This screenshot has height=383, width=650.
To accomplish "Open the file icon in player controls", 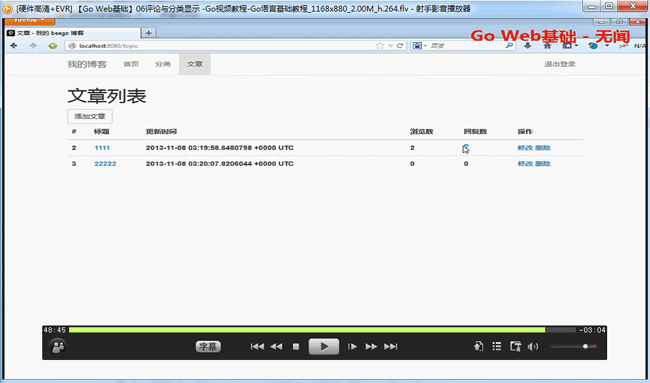I will (x=478, y=346).
